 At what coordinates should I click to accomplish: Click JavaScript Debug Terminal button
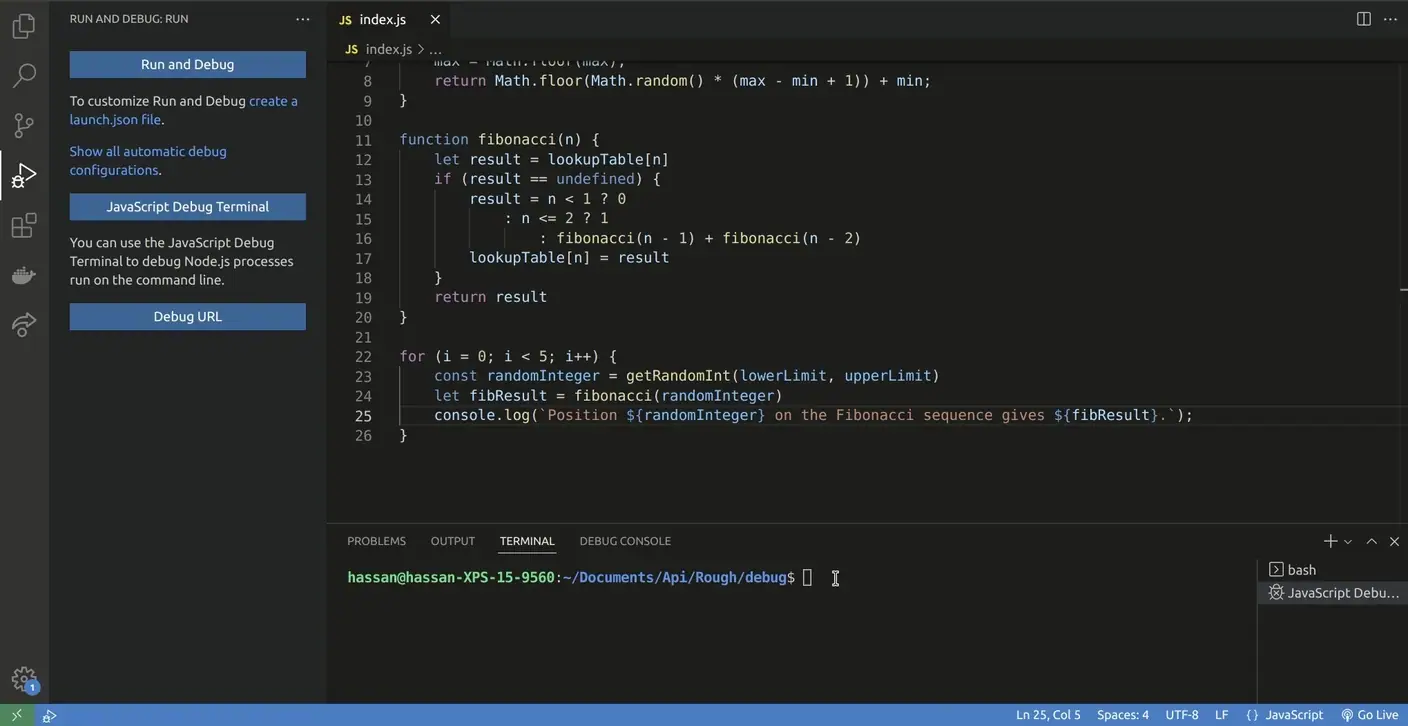coord(187,206)
